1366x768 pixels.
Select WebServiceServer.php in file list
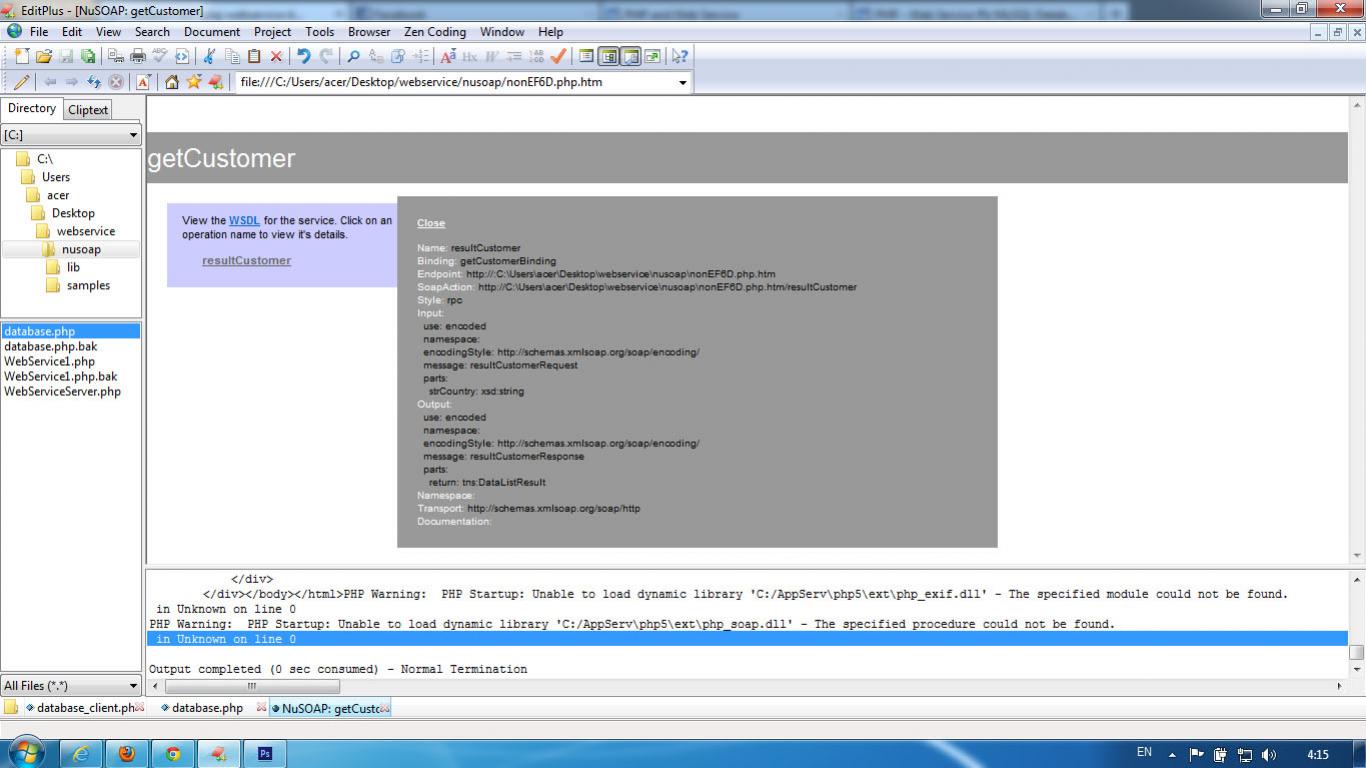pyautogui.click(x=62, y=391)
